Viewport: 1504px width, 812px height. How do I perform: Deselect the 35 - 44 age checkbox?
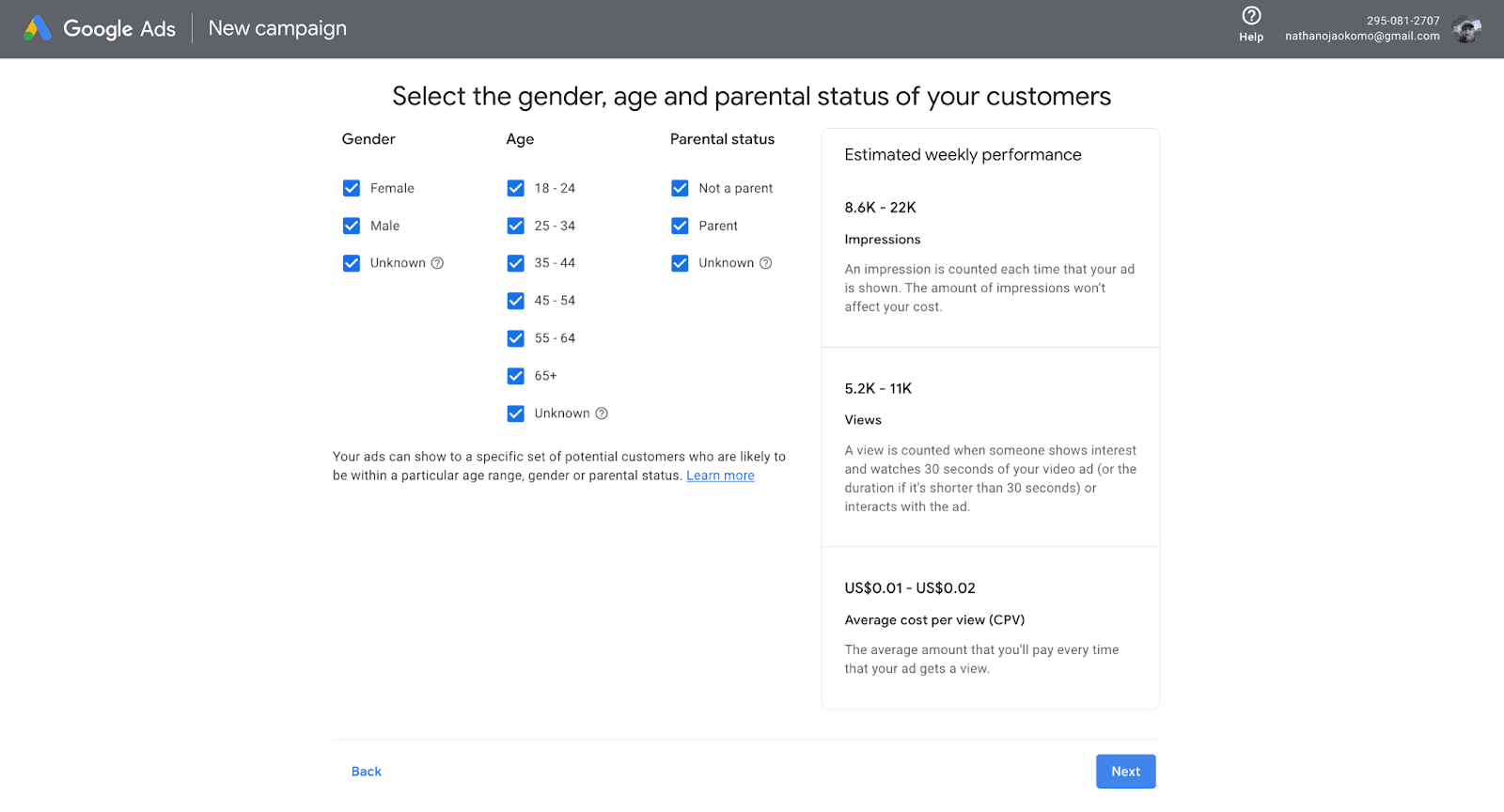(515, 263)
